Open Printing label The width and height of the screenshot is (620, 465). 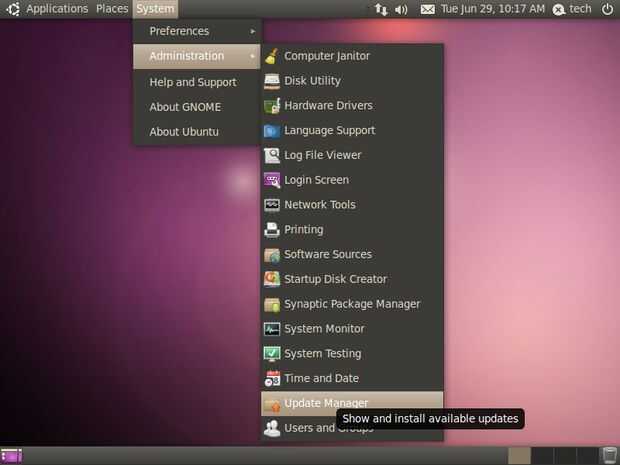pos(304,230)
